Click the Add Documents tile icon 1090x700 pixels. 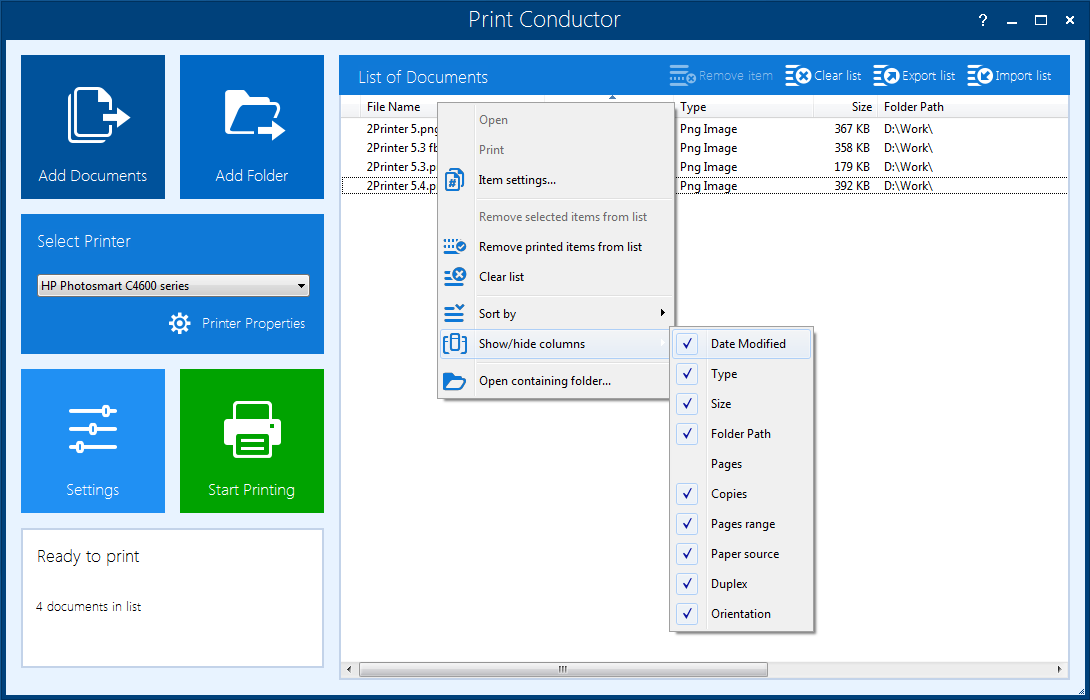click(97, 117)
